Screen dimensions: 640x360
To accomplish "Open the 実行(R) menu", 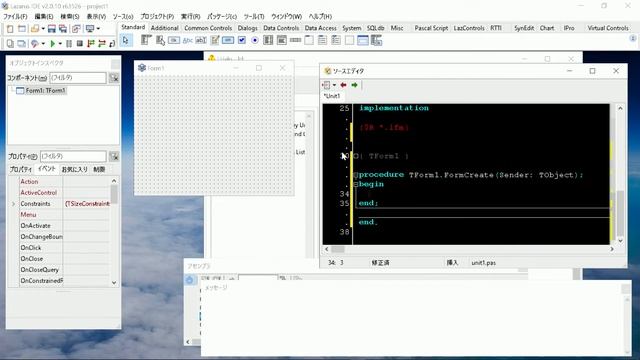I will tap(191, 16).
